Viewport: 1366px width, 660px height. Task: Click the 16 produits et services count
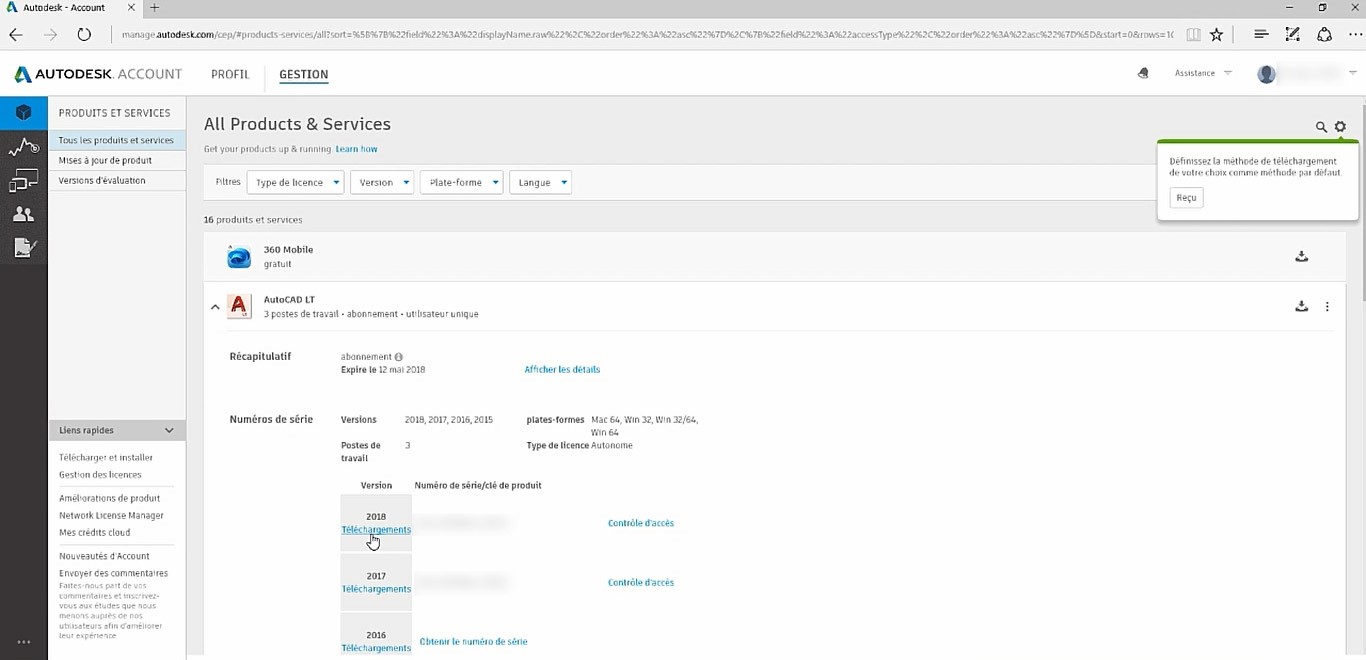[253, 219]
